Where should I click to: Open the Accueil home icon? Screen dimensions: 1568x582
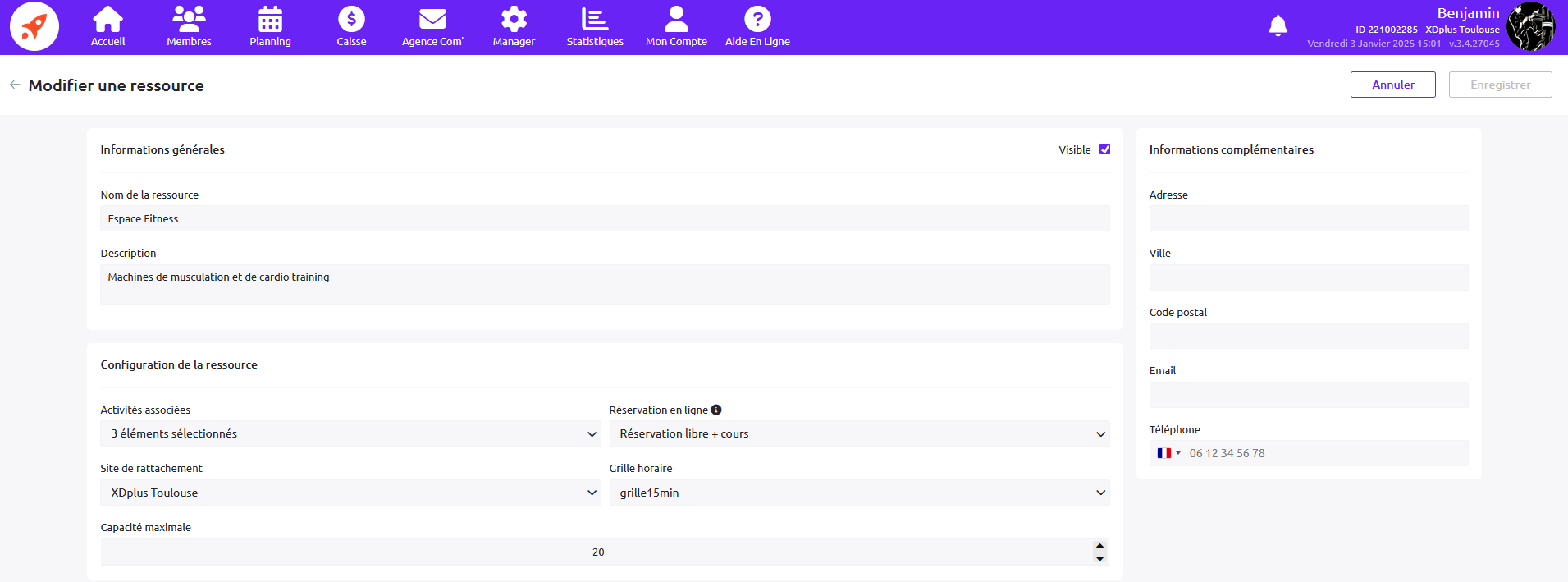[107, 20]
